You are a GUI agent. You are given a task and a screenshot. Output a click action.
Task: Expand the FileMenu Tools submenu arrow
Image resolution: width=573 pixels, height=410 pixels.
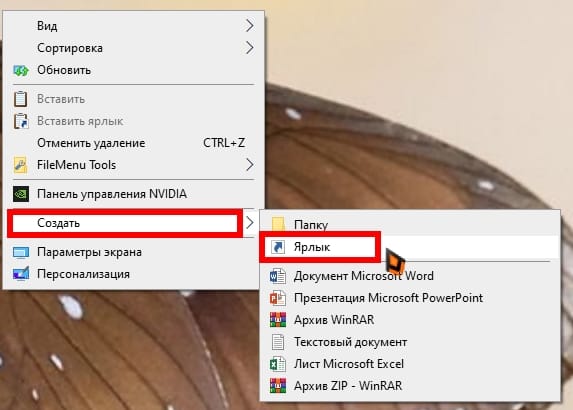(x=249, y=165)
